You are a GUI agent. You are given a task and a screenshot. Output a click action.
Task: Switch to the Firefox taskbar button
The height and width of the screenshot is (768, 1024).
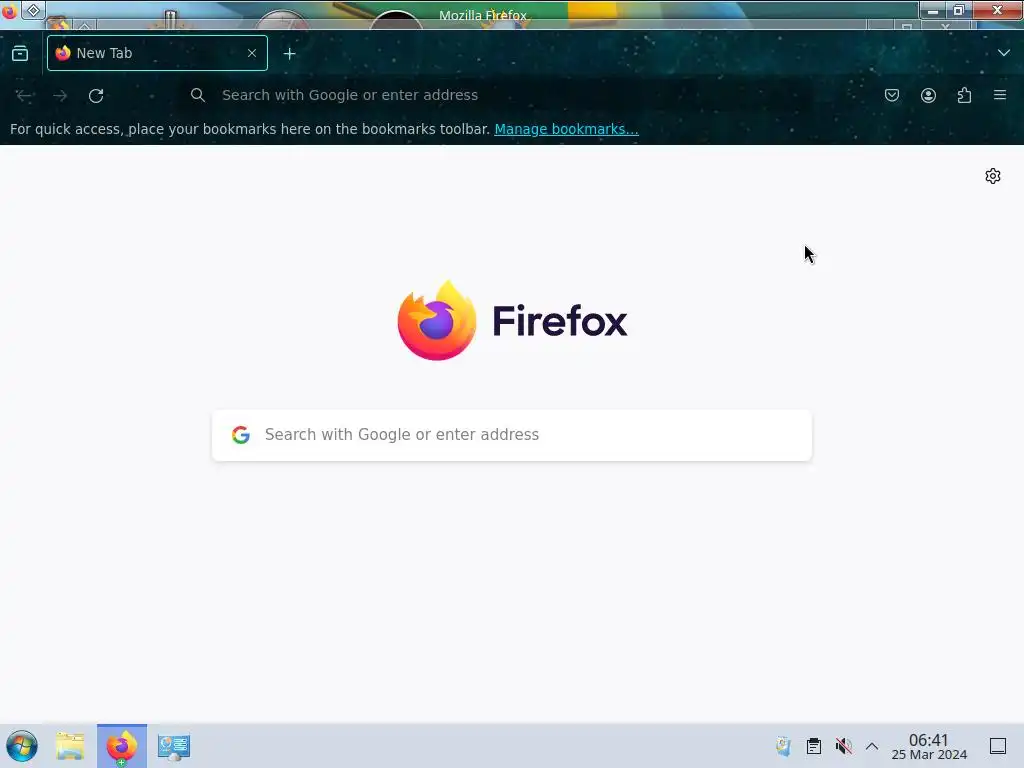(122, 746)
